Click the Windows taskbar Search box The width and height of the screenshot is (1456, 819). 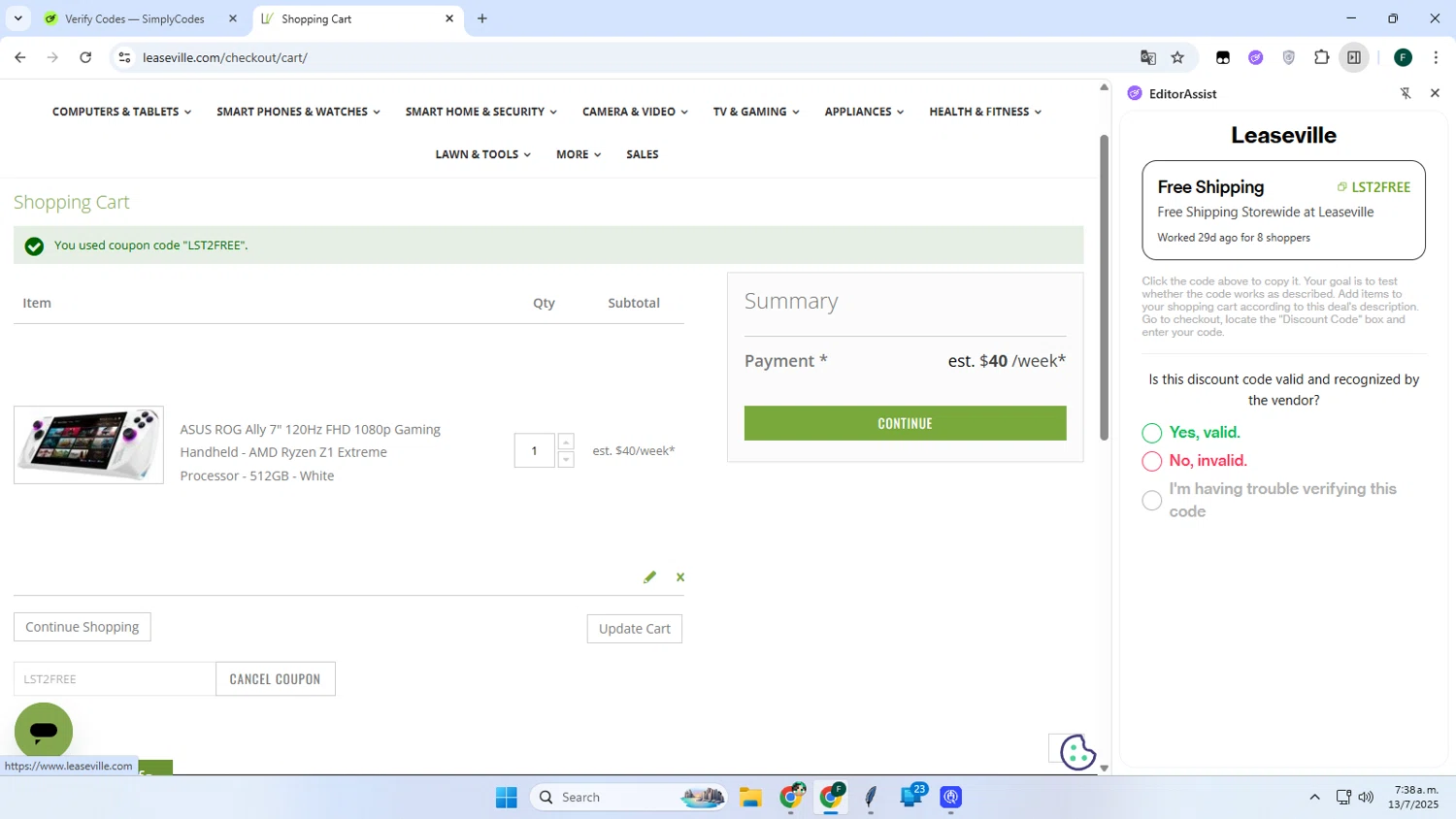(x=629, y=798)
